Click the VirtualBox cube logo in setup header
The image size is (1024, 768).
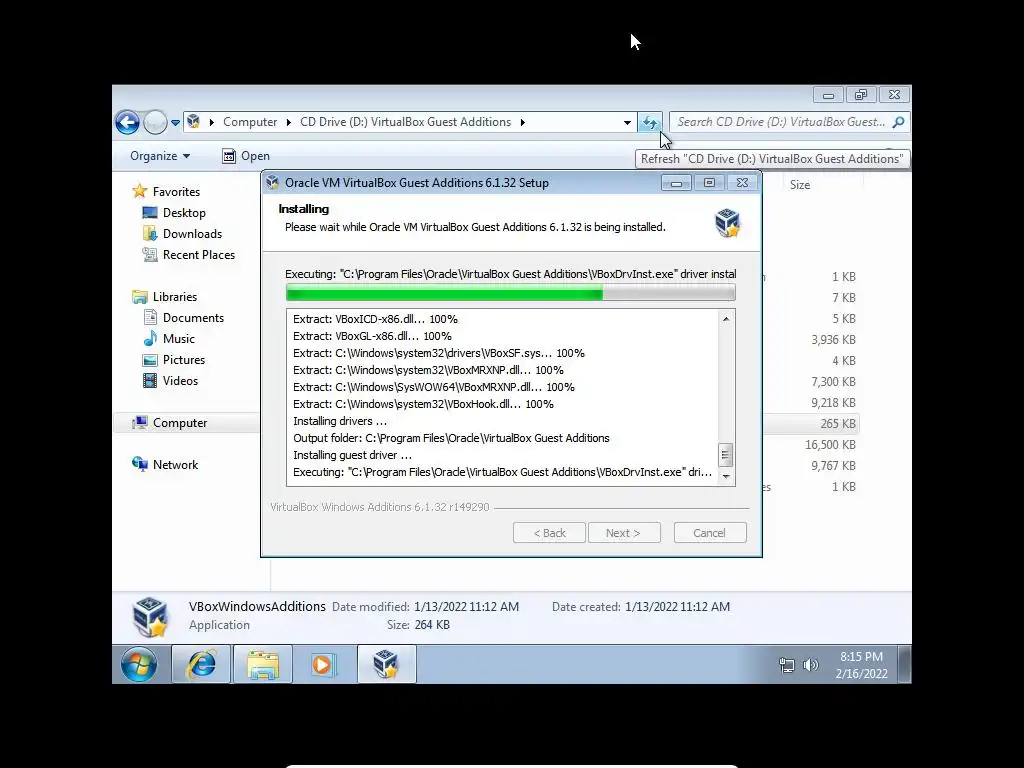pos(728,223)
